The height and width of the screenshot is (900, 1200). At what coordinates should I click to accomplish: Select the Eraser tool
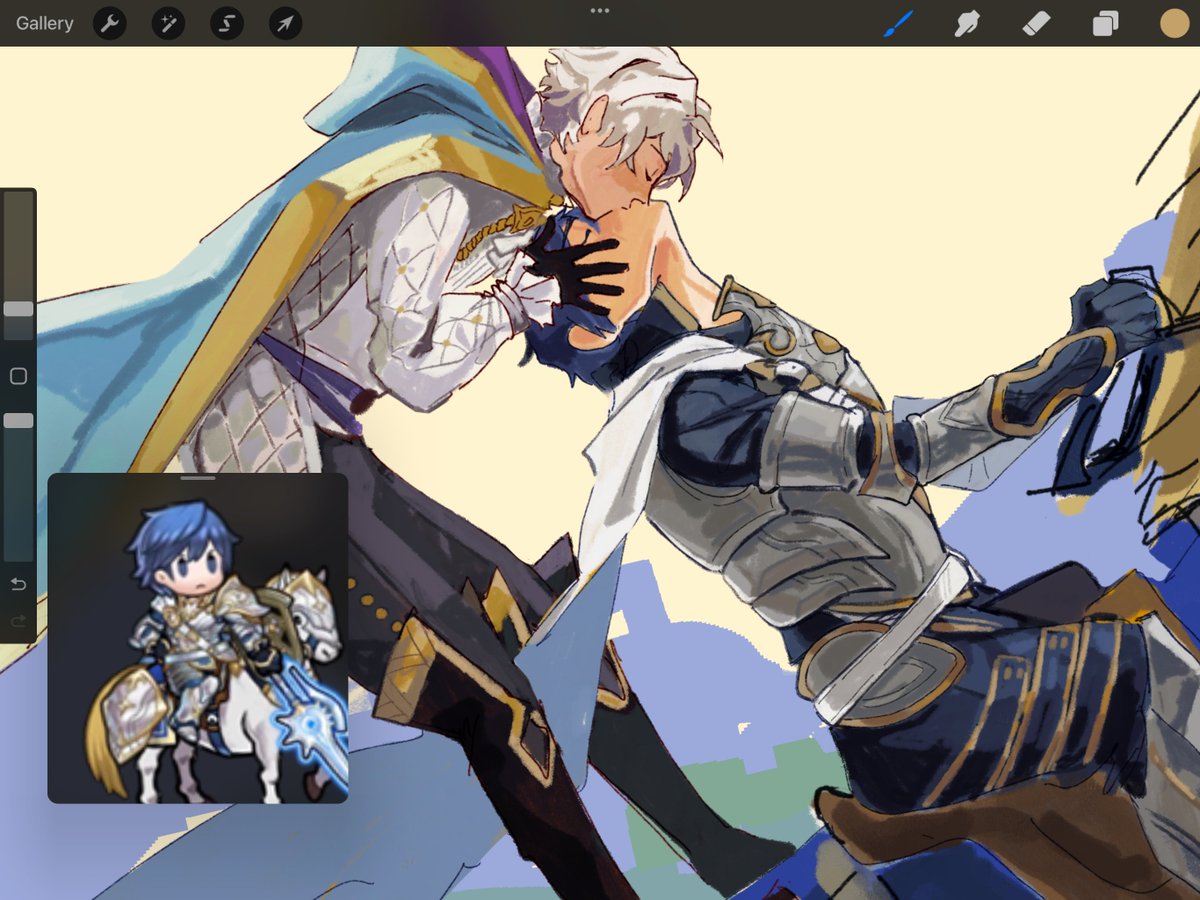1035,23
